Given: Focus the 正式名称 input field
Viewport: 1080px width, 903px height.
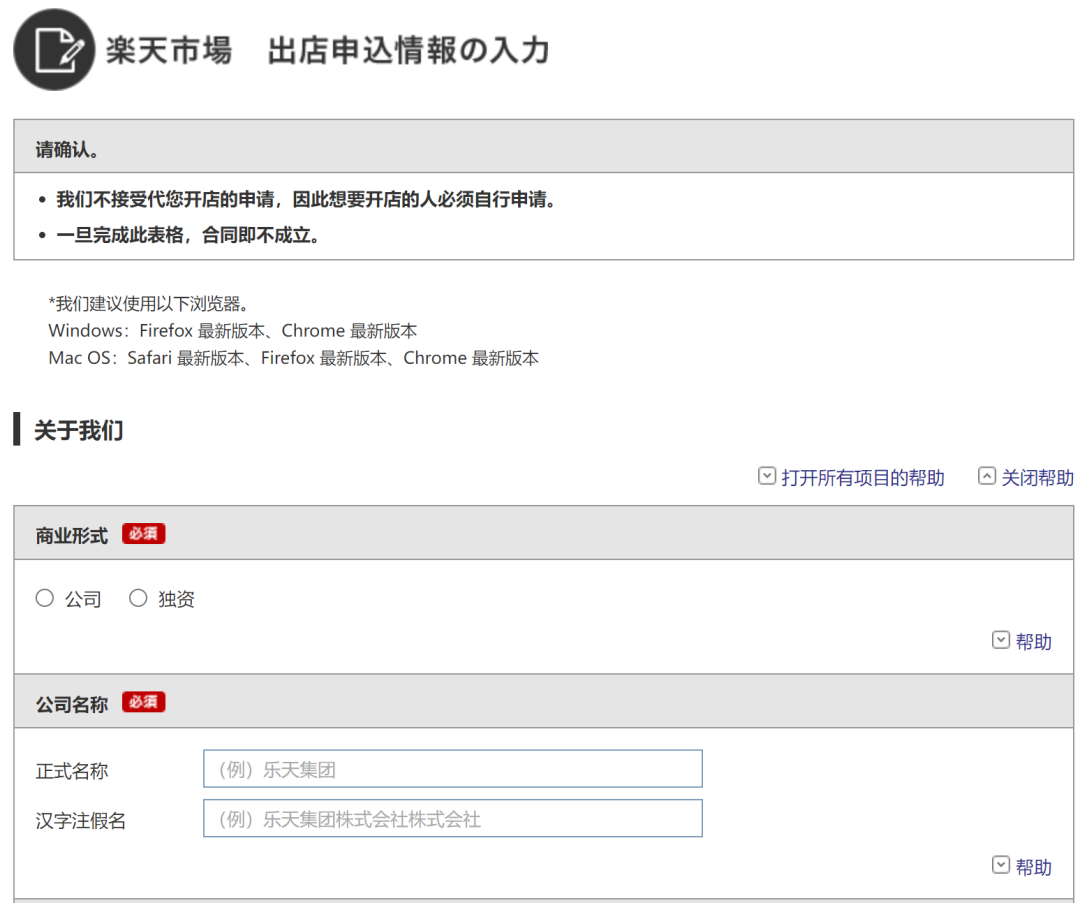Looking at the screenshot, I should click(453, 769).
